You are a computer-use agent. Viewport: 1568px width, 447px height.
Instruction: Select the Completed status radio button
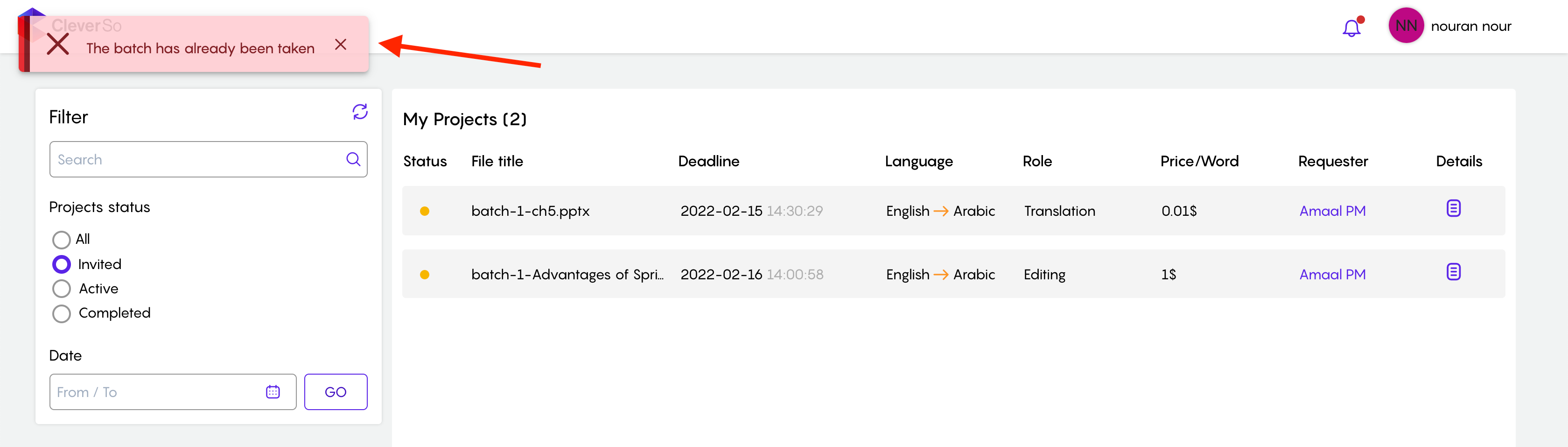coord(62,313)
